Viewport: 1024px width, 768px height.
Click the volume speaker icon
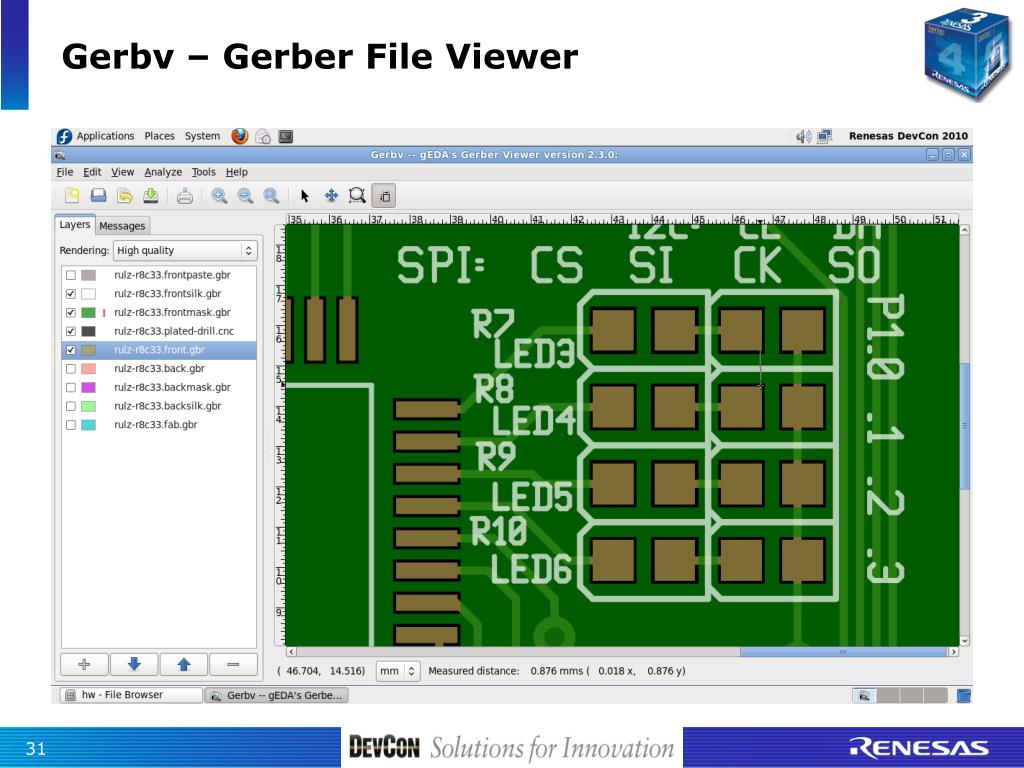(803, 136)
